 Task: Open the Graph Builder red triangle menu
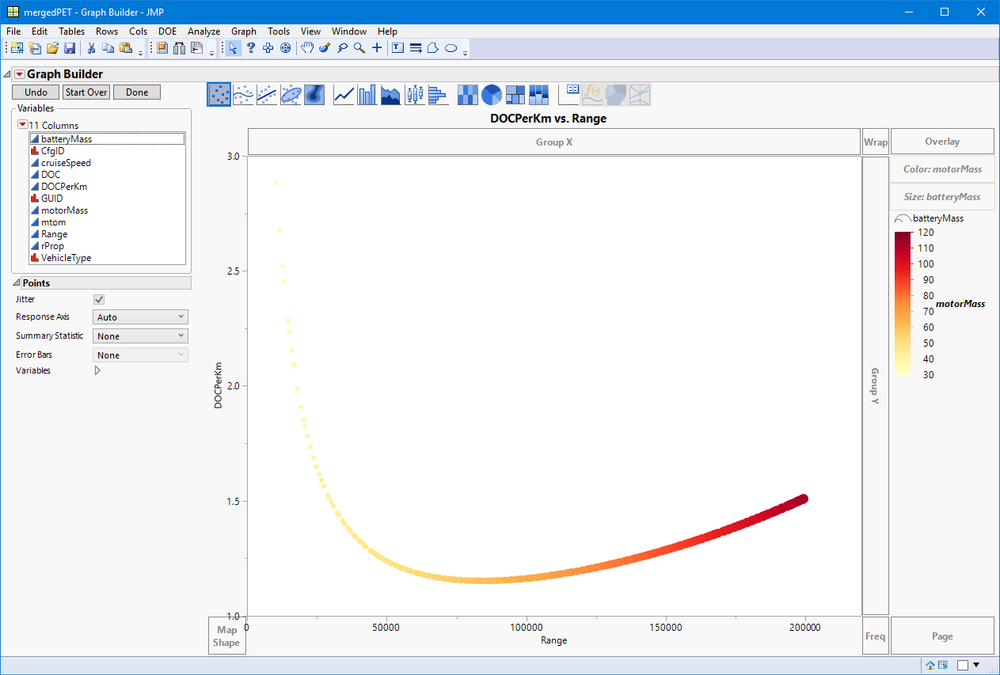(19, 74)
